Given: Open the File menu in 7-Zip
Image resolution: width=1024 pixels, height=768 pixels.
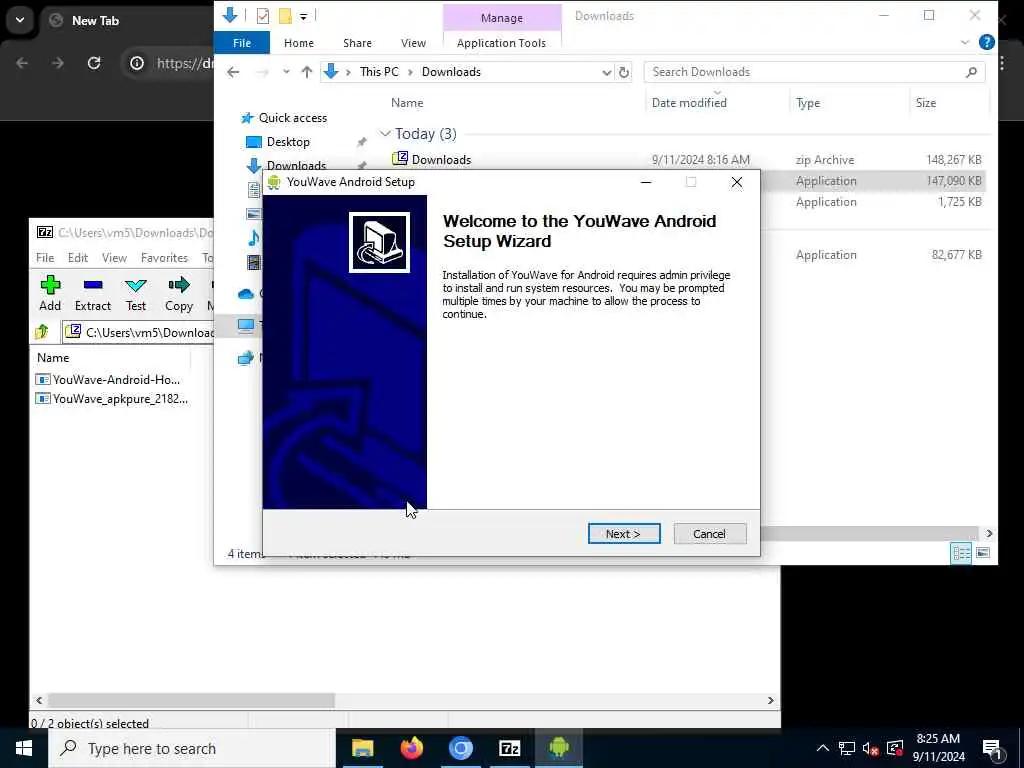Looking at the screenshot, I should point(45,257).
